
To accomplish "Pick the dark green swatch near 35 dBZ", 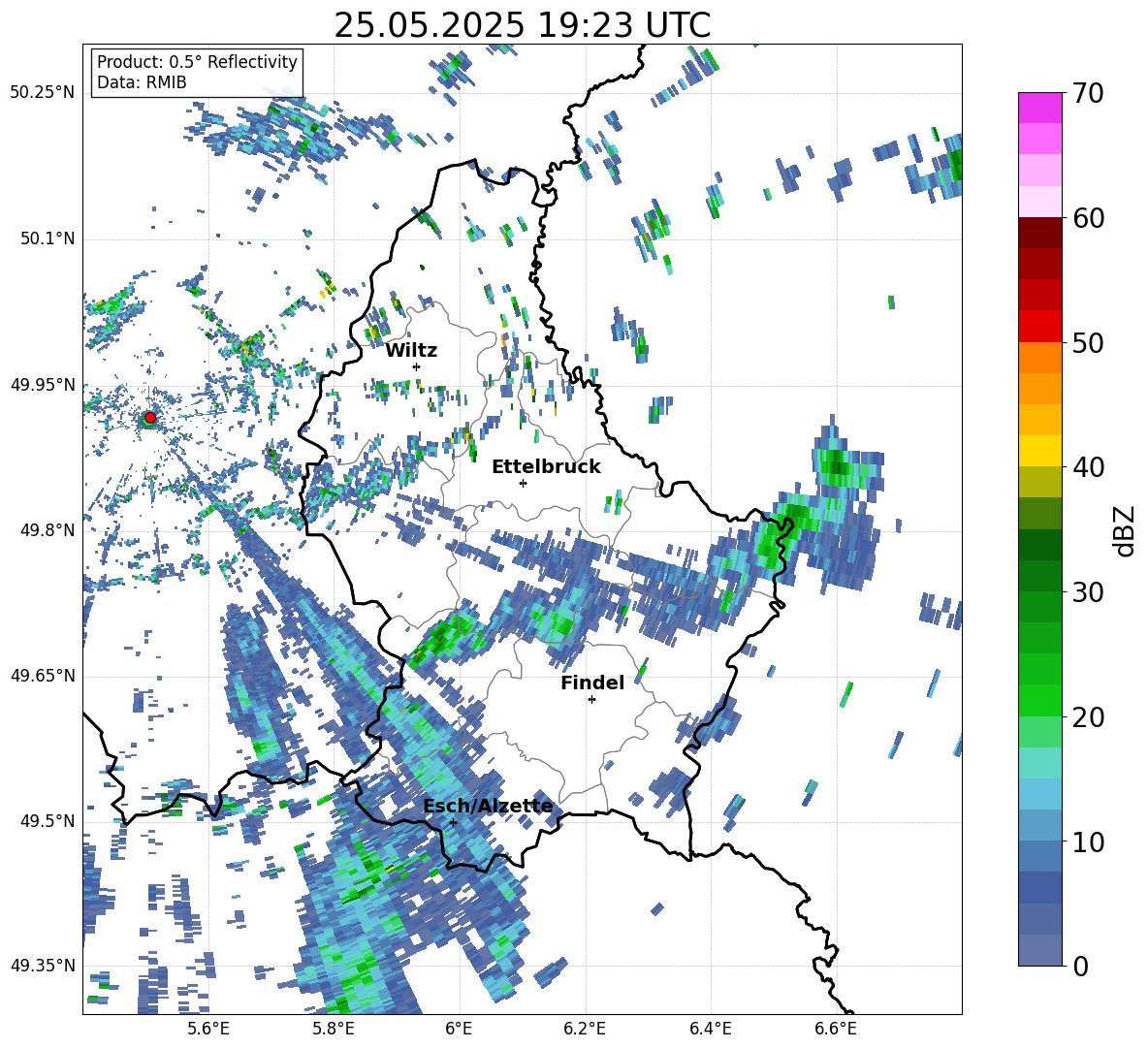I will point(1039,545).
